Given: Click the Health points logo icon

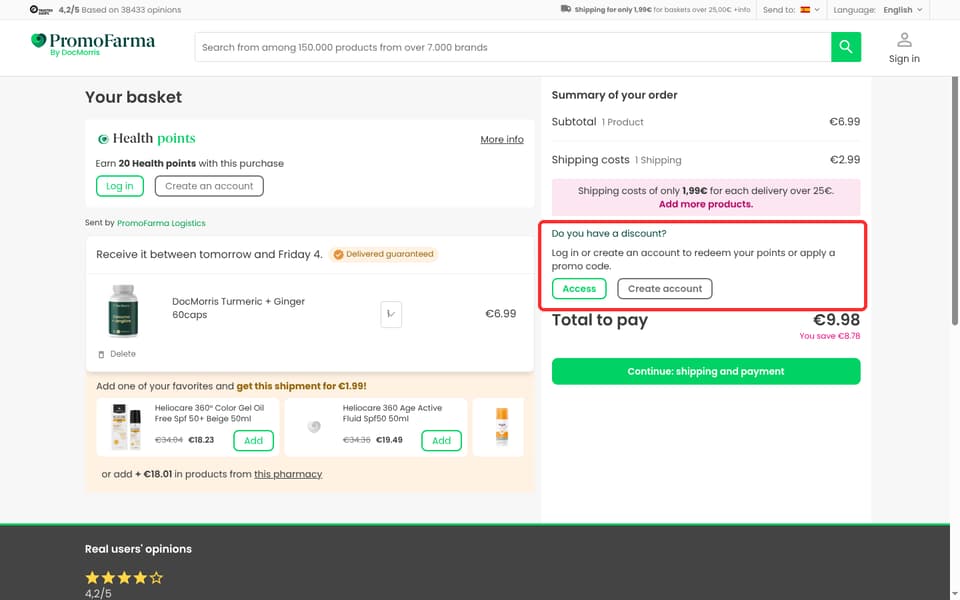Looking at the screenshot, I should coord(103,140).
